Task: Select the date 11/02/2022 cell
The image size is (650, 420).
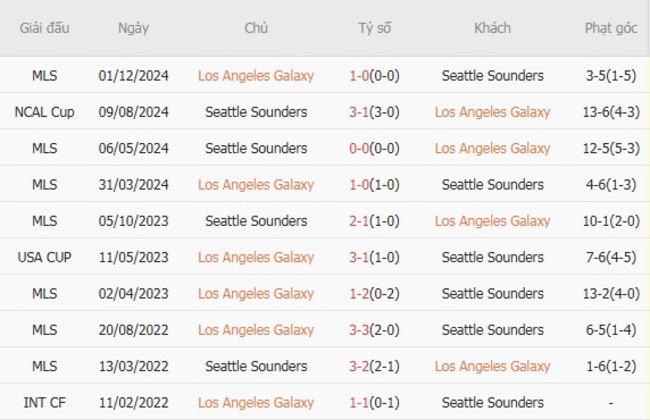Action: 133,402
